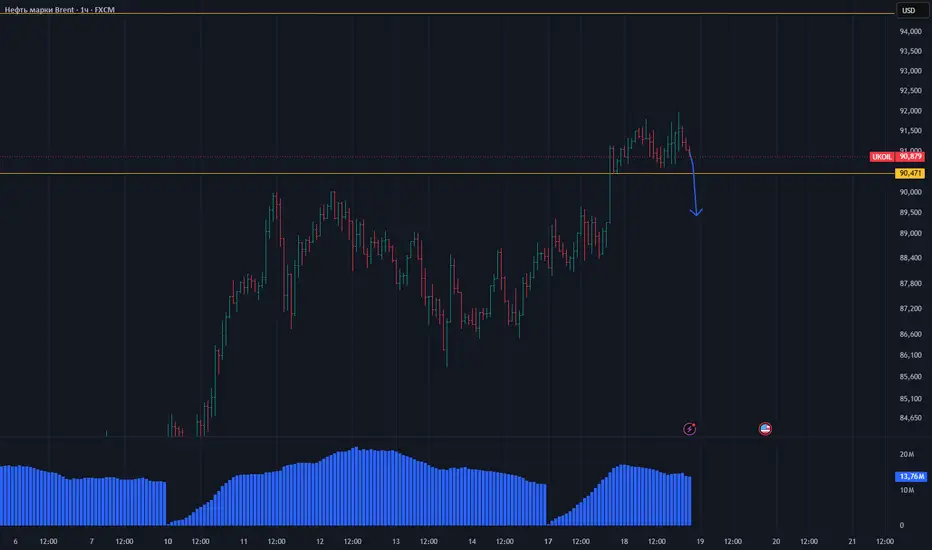Click the date 11 on time axis

244,542
